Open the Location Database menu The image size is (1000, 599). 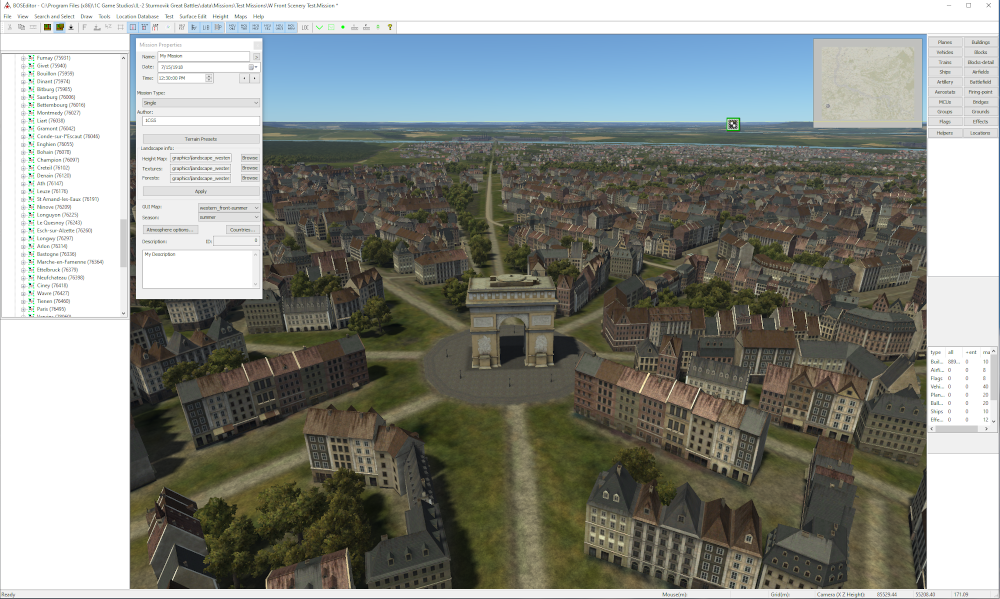click(137, 17)
